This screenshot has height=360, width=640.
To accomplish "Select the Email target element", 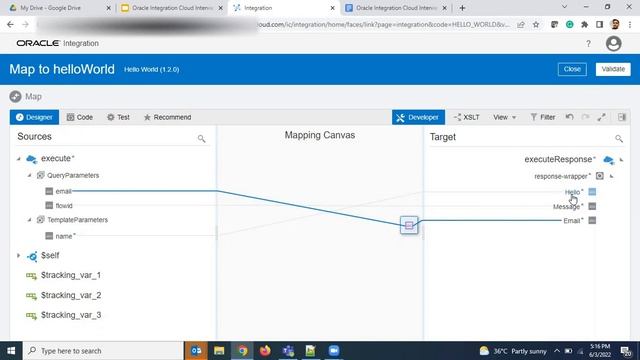I will click(572, 221).
